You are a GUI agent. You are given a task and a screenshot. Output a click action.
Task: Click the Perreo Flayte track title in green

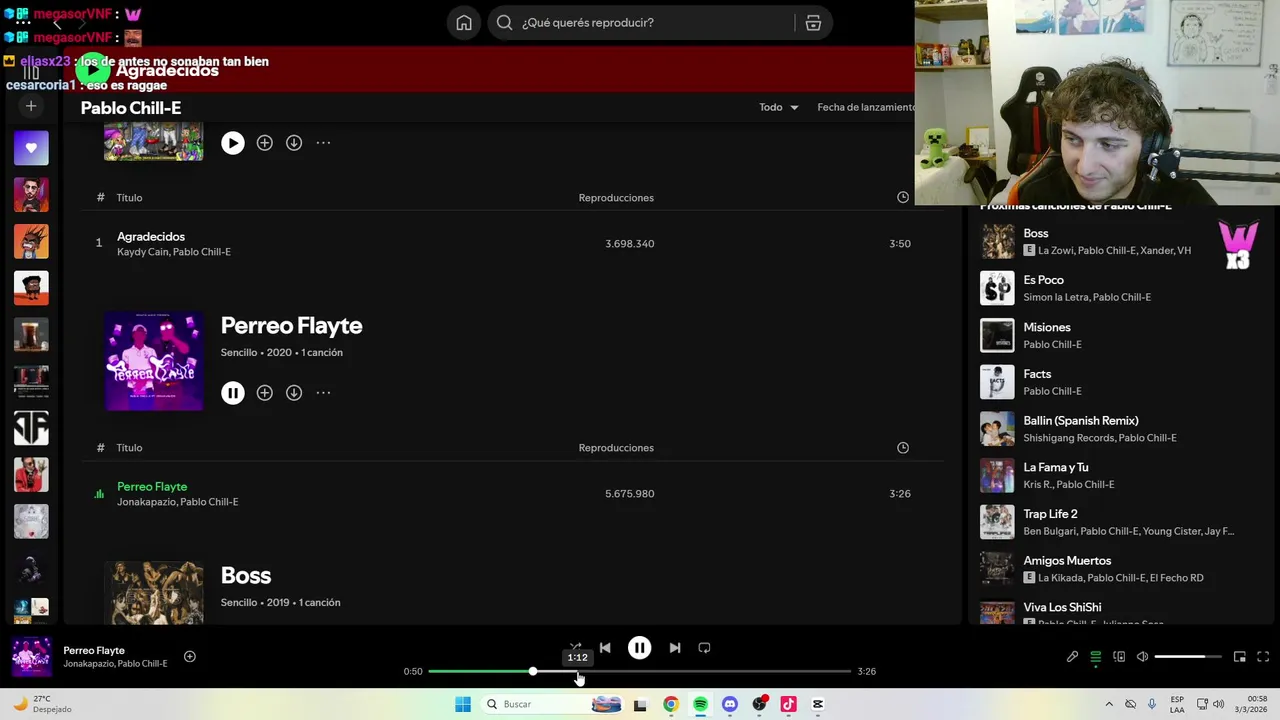152,487
